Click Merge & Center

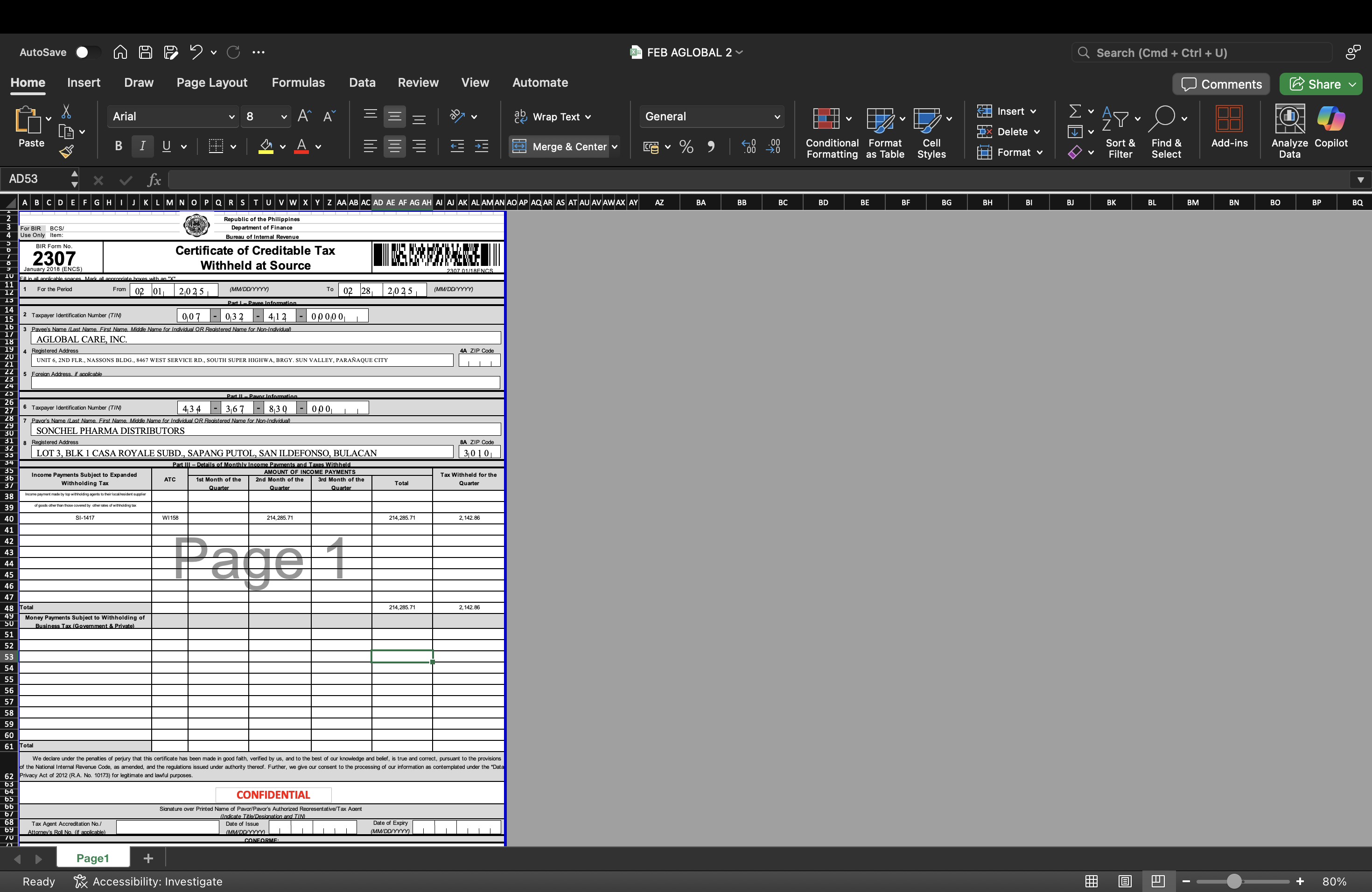coord(558,146)
